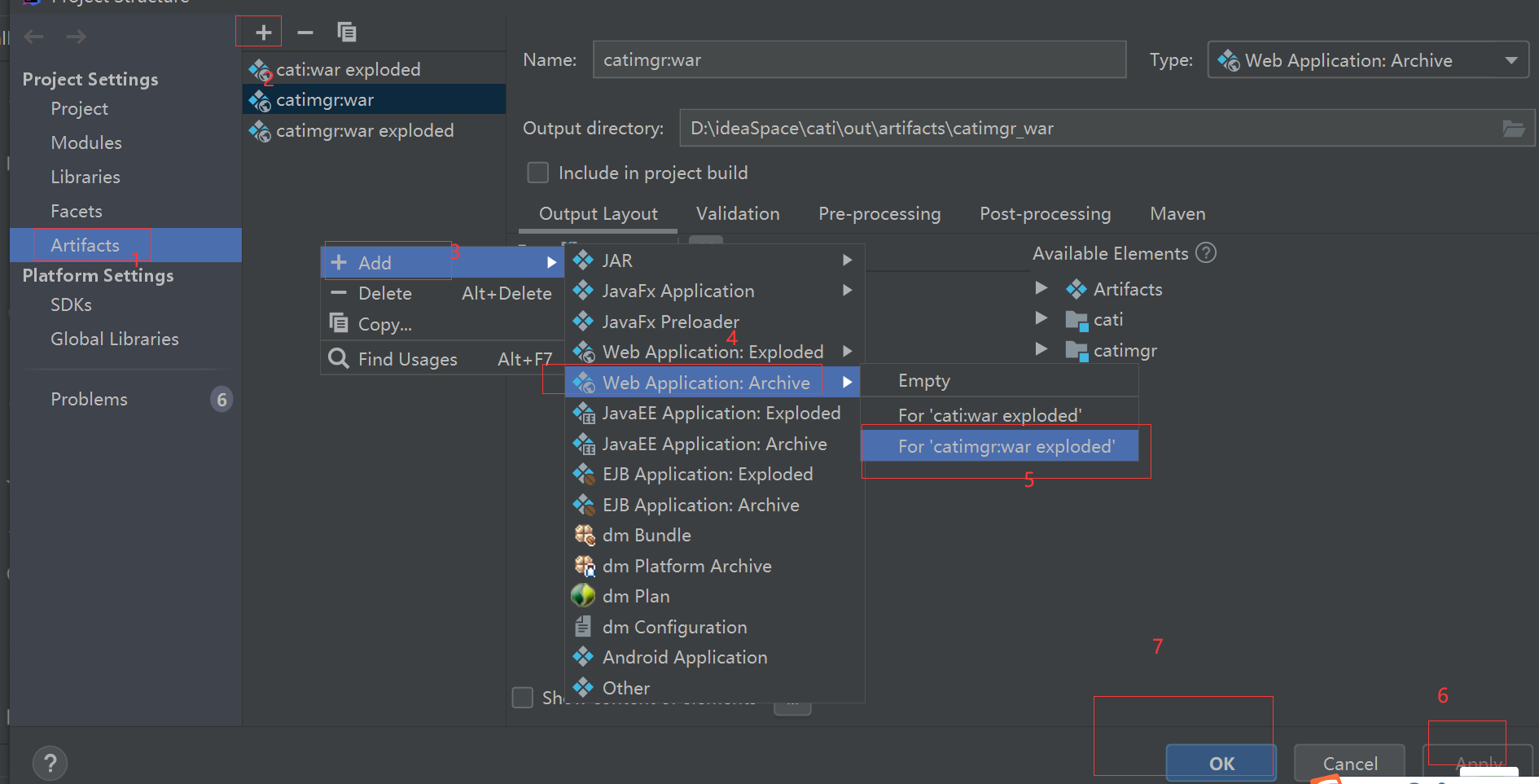Click the remove artifact minus icon
Image resolution: width=1539 pixels, height=784 pixels.
[305, 33]
